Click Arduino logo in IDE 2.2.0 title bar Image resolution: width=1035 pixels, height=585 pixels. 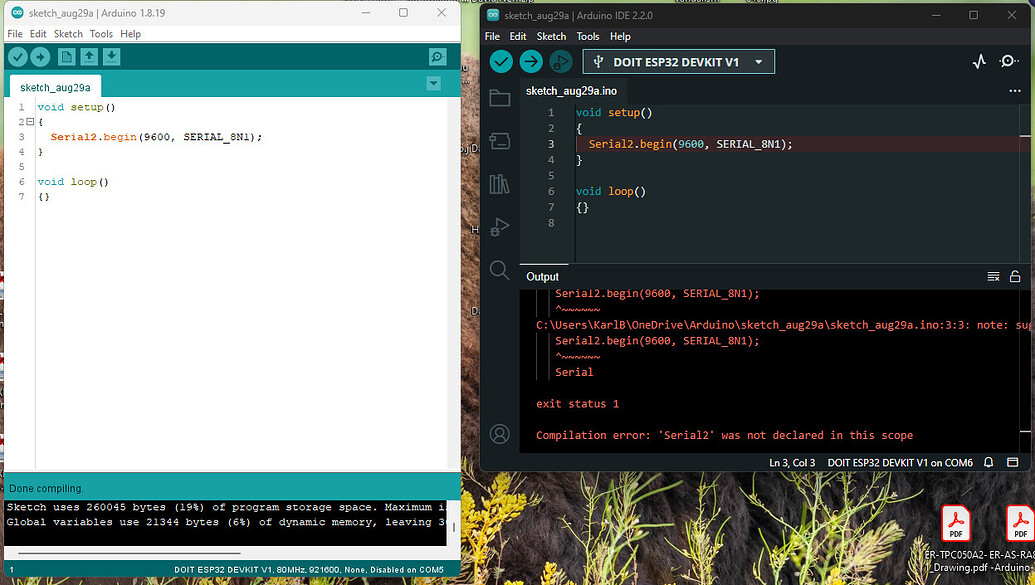pos(493,15)
